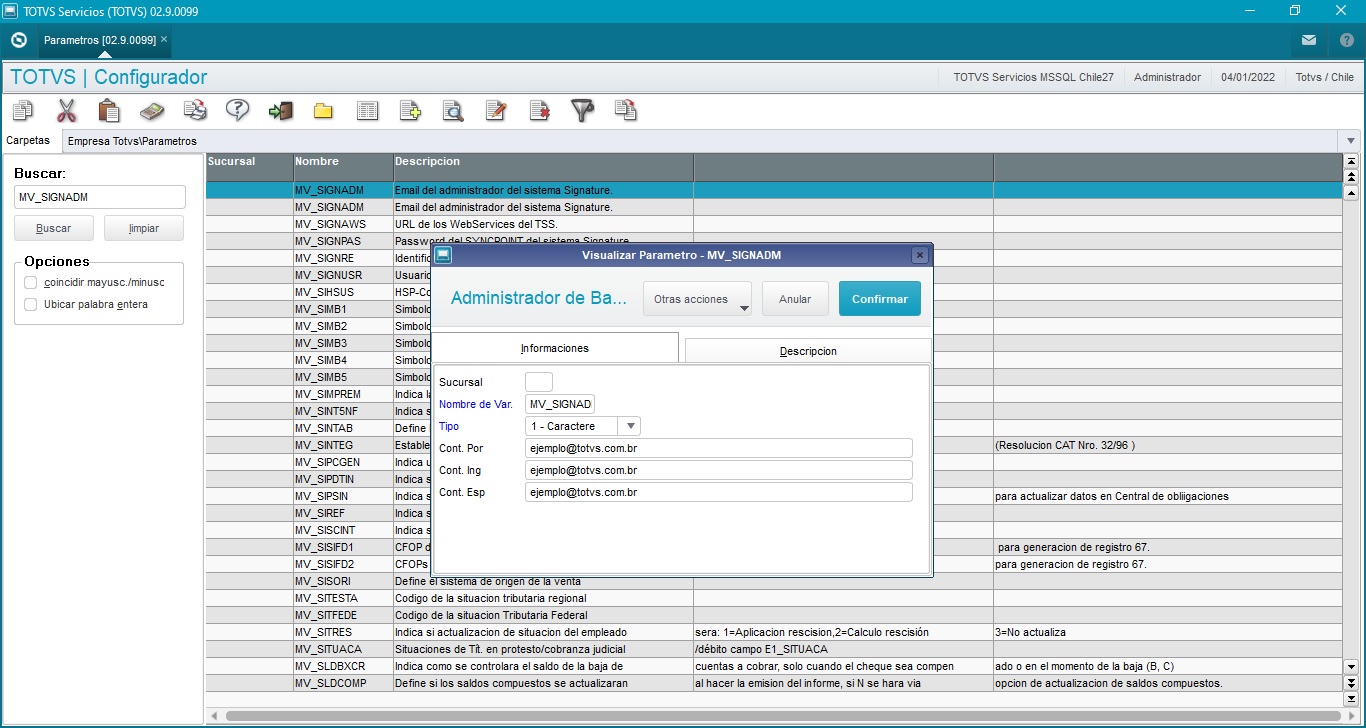
Task: Select the MV_SITFEDE parameter row
Action: pyautogui.click(x=774, y=615)
